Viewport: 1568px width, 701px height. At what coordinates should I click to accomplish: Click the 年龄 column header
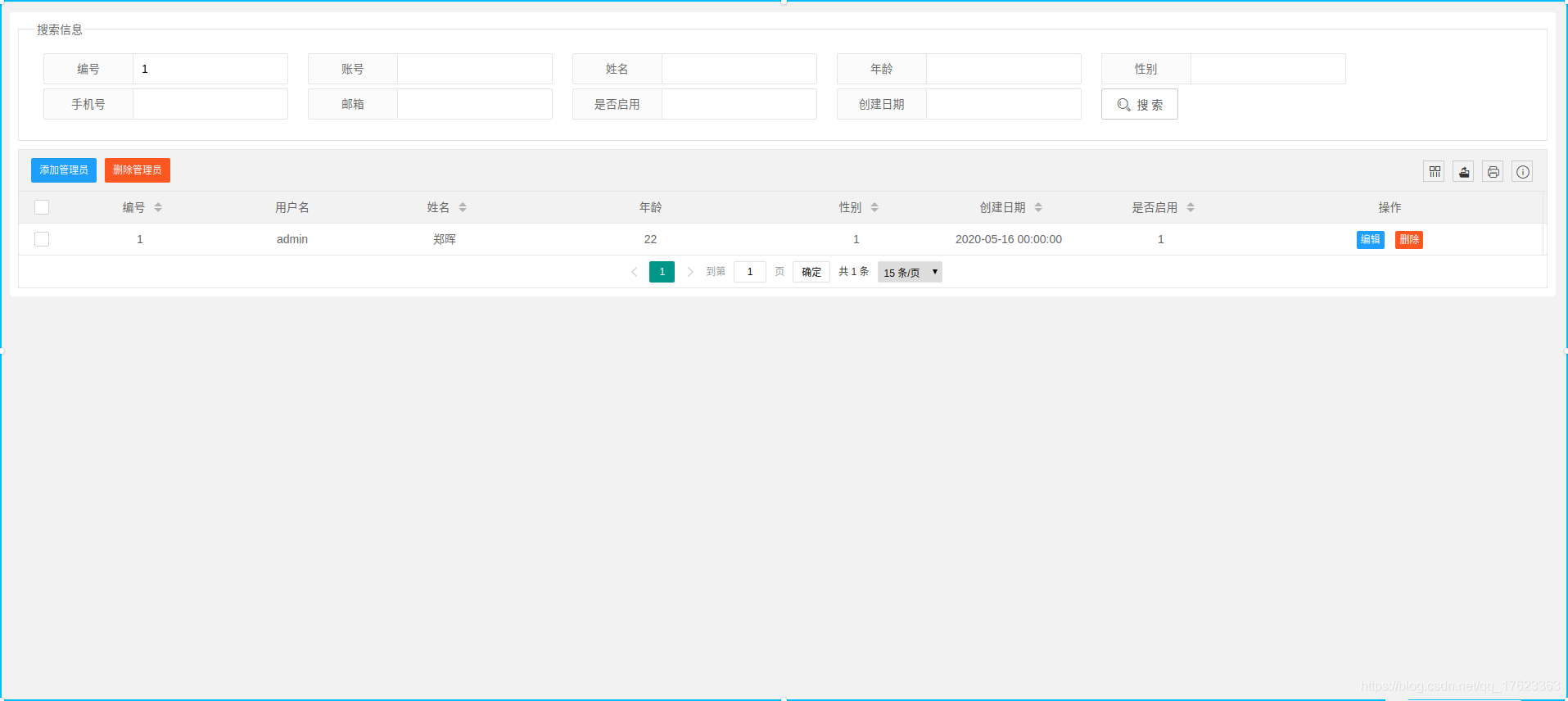650,207
